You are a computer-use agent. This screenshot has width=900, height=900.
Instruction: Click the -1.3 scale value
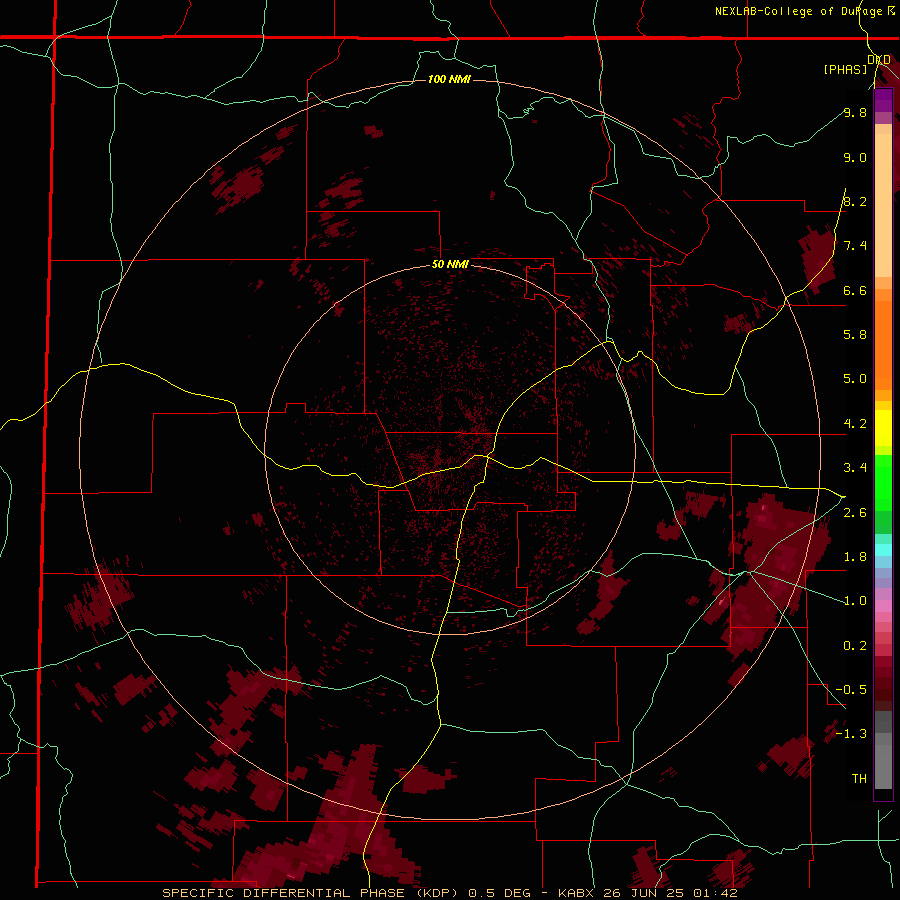(851, 734)
